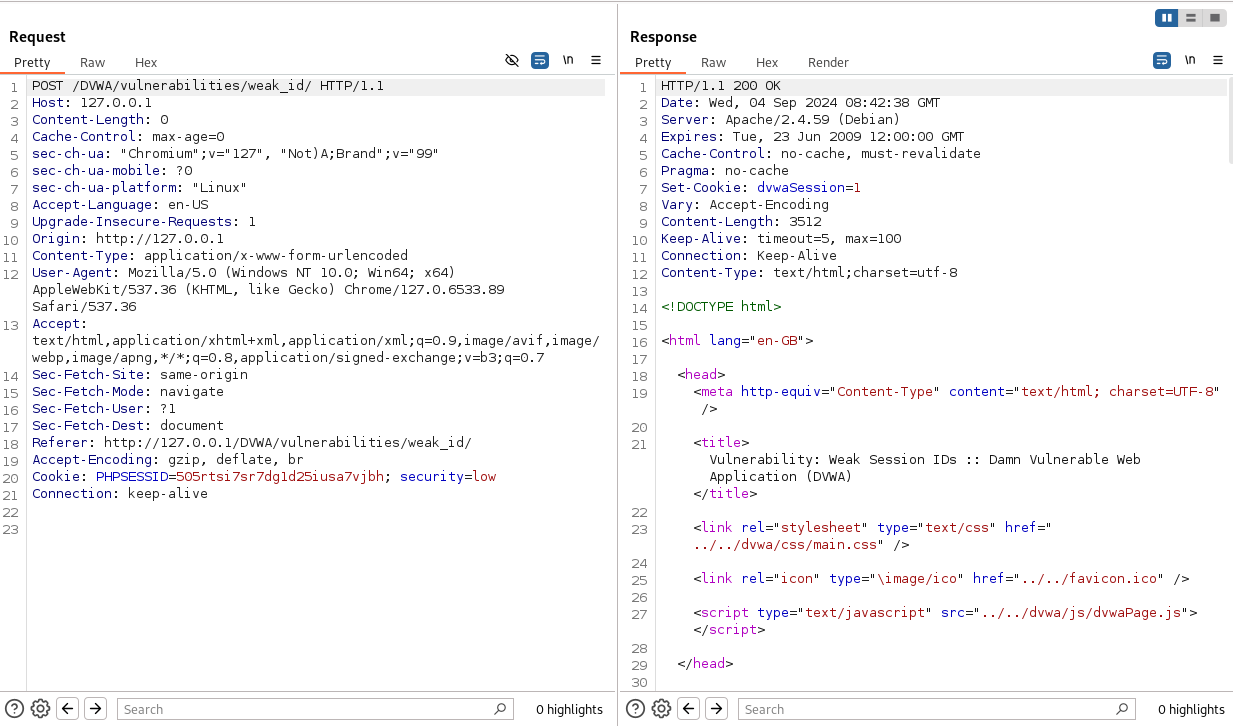This screenshot has height=726, width=1233.
Task: Click the Response vertical scrollbar
Action: coord(1229,120)
